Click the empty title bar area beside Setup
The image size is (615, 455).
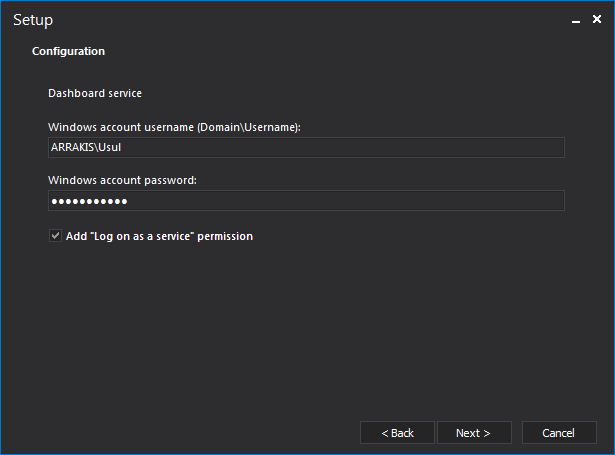pos(300,20)
